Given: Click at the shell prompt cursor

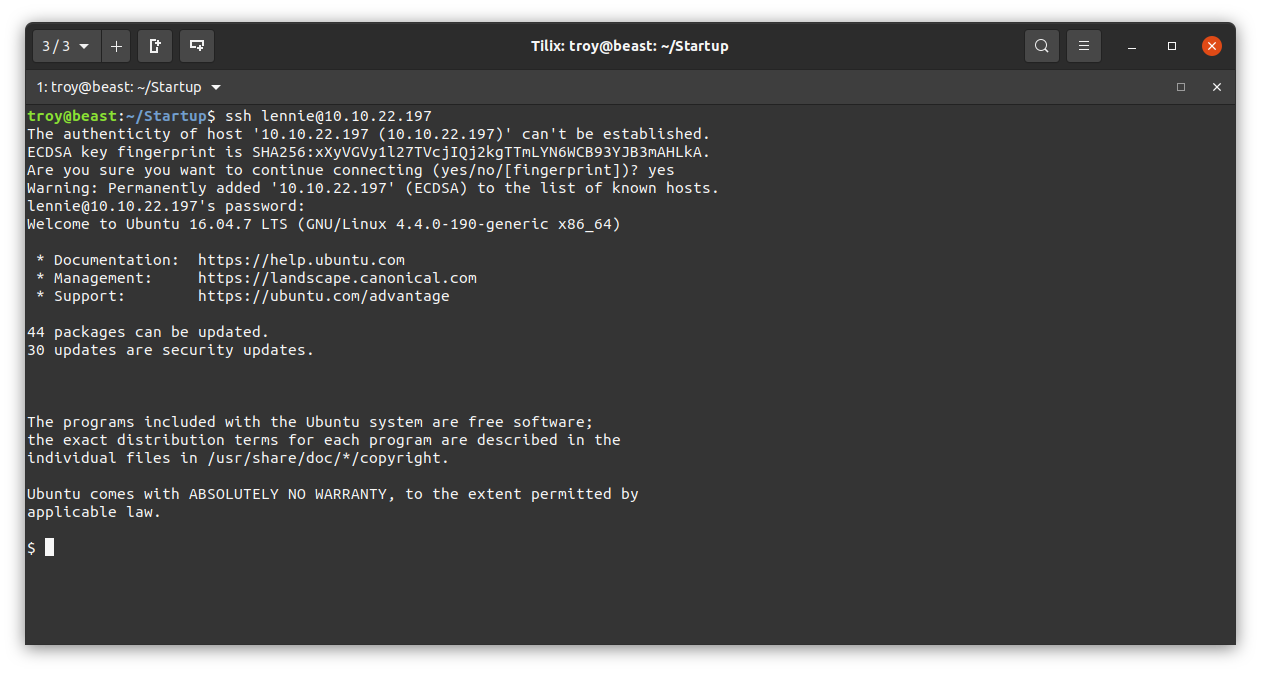Looking at the screenshot, I should pos(49,547).
